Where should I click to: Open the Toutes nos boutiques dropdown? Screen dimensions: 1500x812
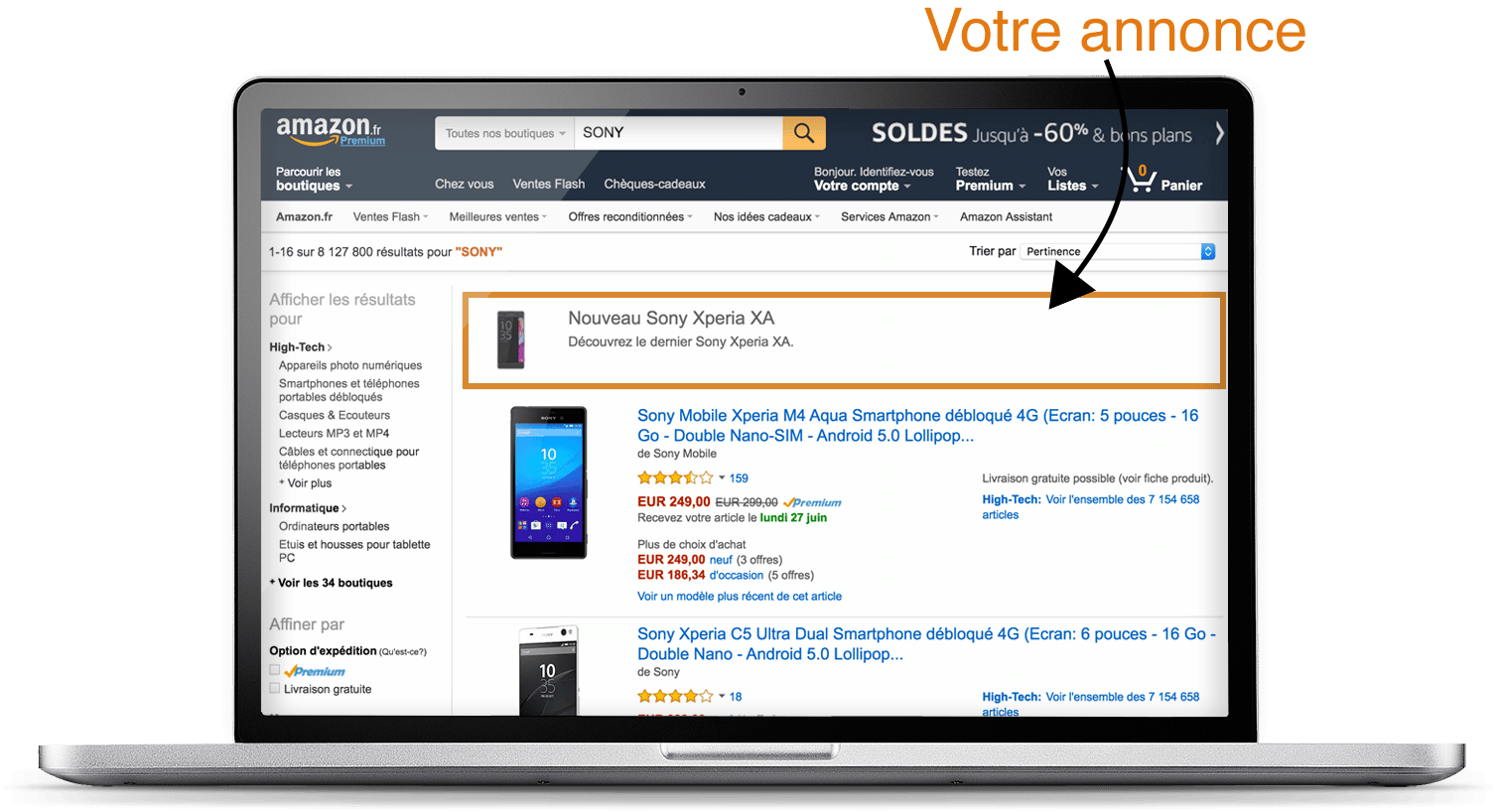[504, 133]
